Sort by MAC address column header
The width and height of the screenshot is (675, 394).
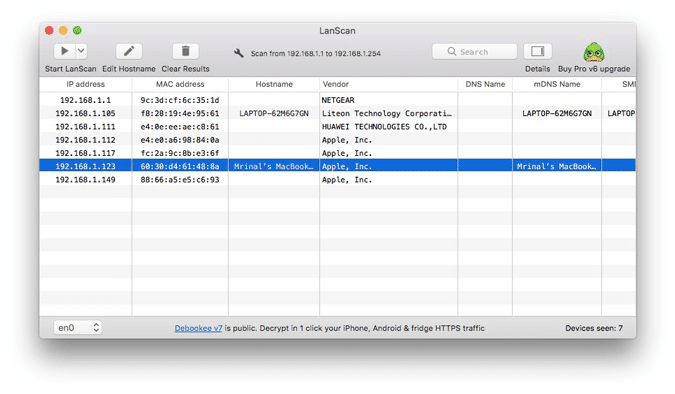click(x=180, y=84)
